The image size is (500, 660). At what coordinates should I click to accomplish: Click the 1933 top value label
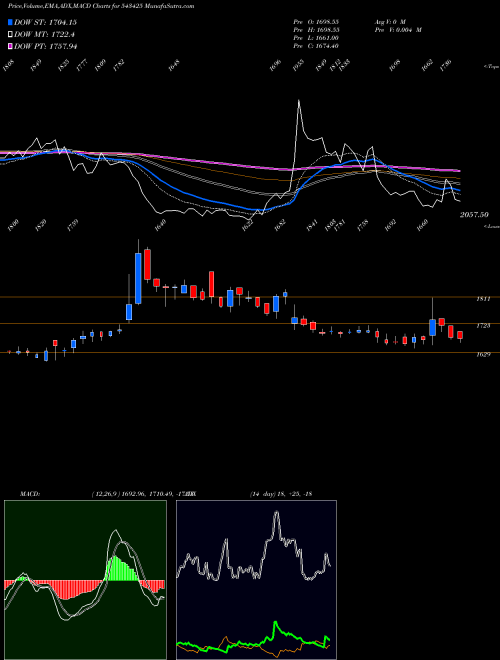click(298, 65)
